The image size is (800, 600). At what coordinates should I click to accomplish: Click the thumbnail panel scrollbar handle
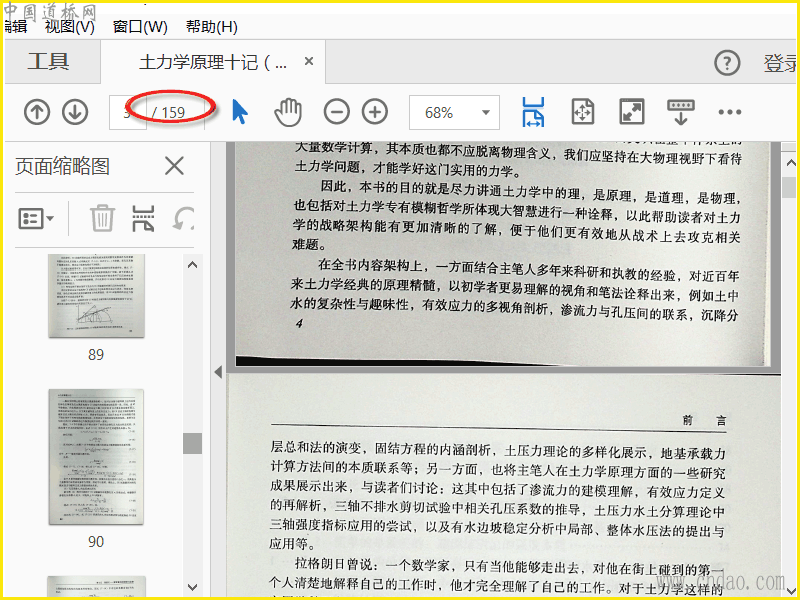tap(192, 443)
